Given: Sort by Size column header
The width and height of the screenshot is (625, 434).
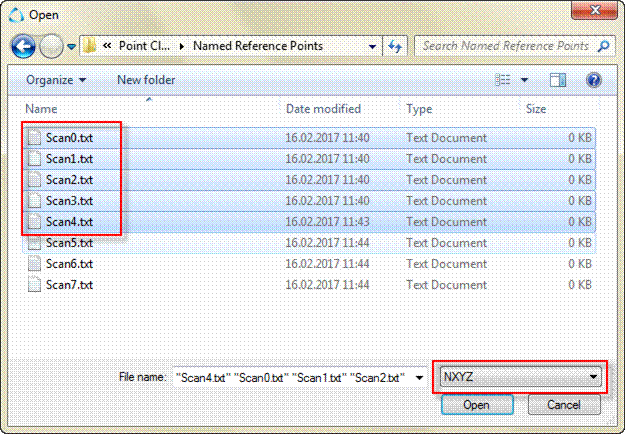Looking at the screenshot, I should [x=536, y=109].
